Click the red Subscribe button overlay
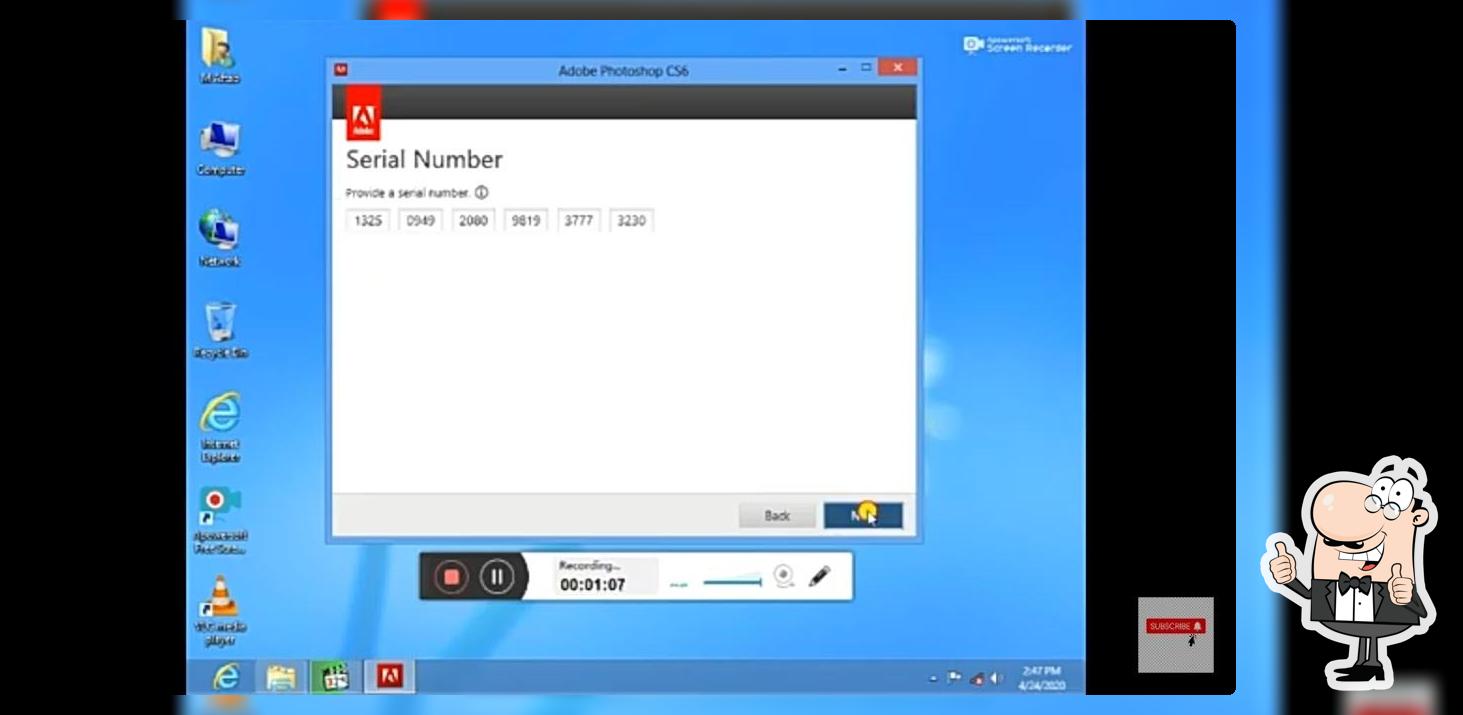Viewport: 1463px width, 715px height. tap(1175, 626)
